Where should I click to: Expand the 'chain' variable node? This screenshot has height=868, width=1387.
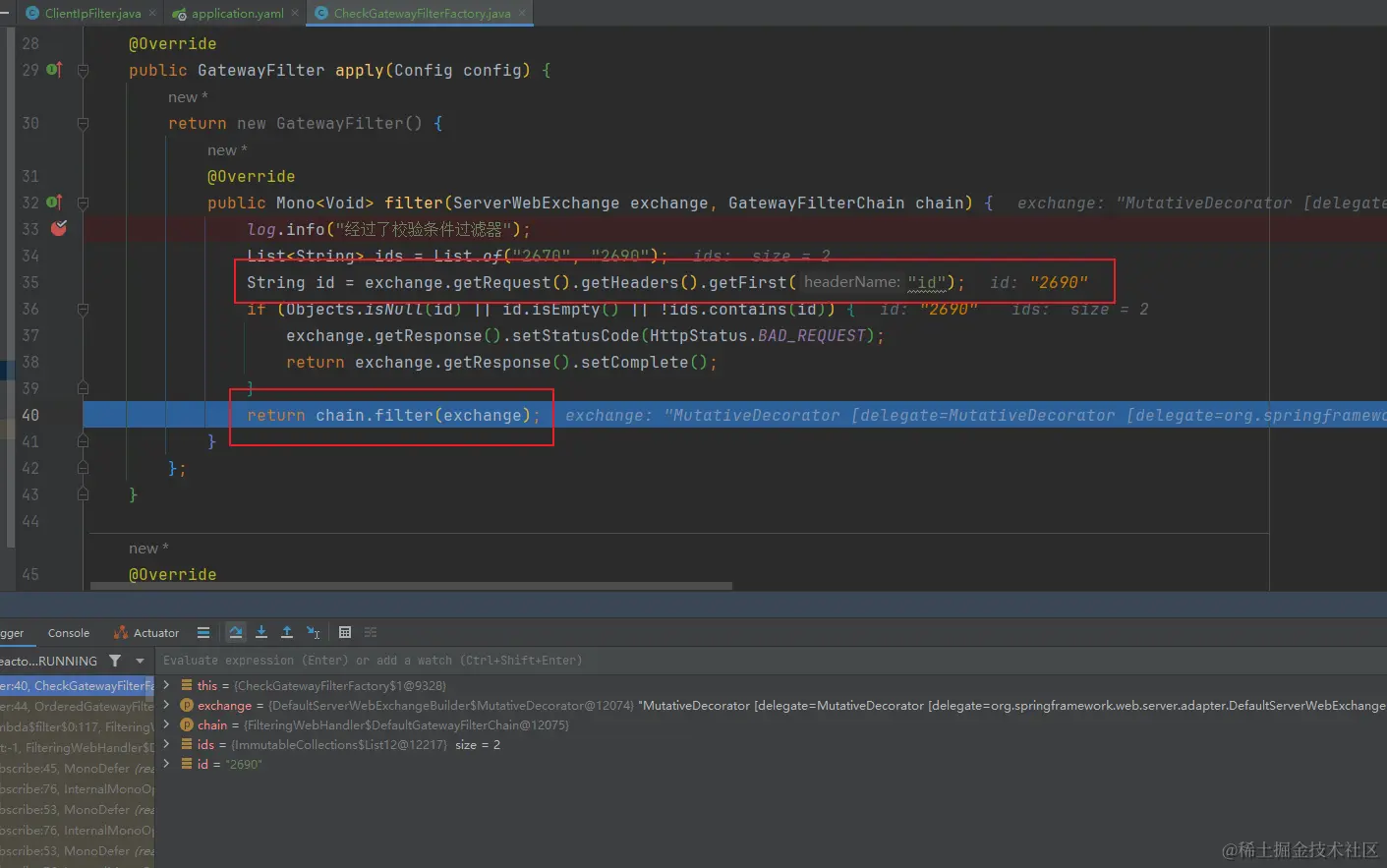(166, 724)
